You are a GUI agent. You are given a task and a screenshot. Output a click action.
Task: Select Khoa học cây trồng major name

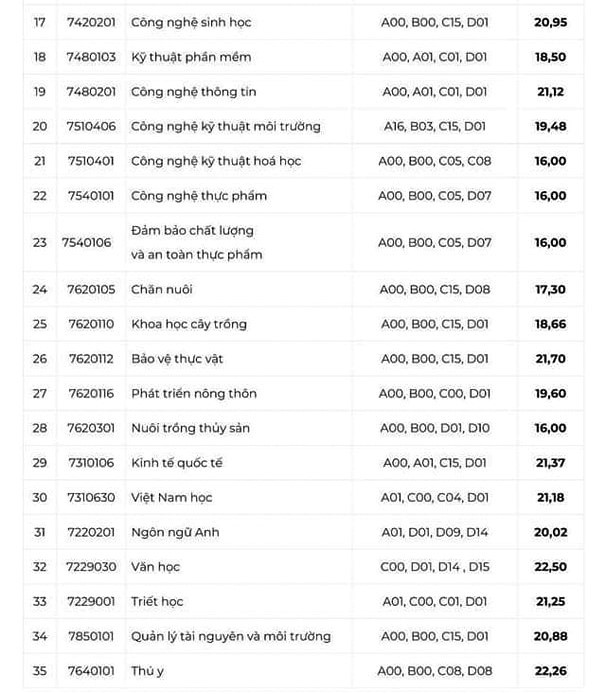click(x=189, y=324)
